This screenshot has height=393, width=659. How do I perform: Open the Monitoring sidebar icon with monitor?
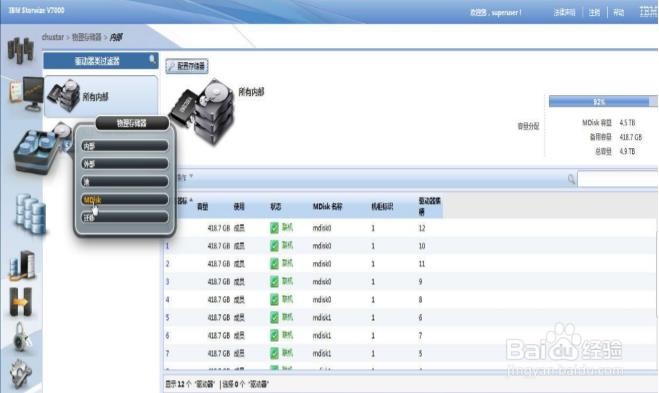coord(26,93)
